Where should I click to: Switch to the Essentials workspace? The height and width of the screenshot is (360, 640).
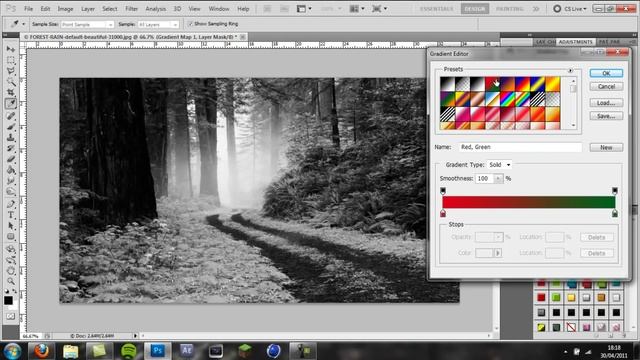437,9
